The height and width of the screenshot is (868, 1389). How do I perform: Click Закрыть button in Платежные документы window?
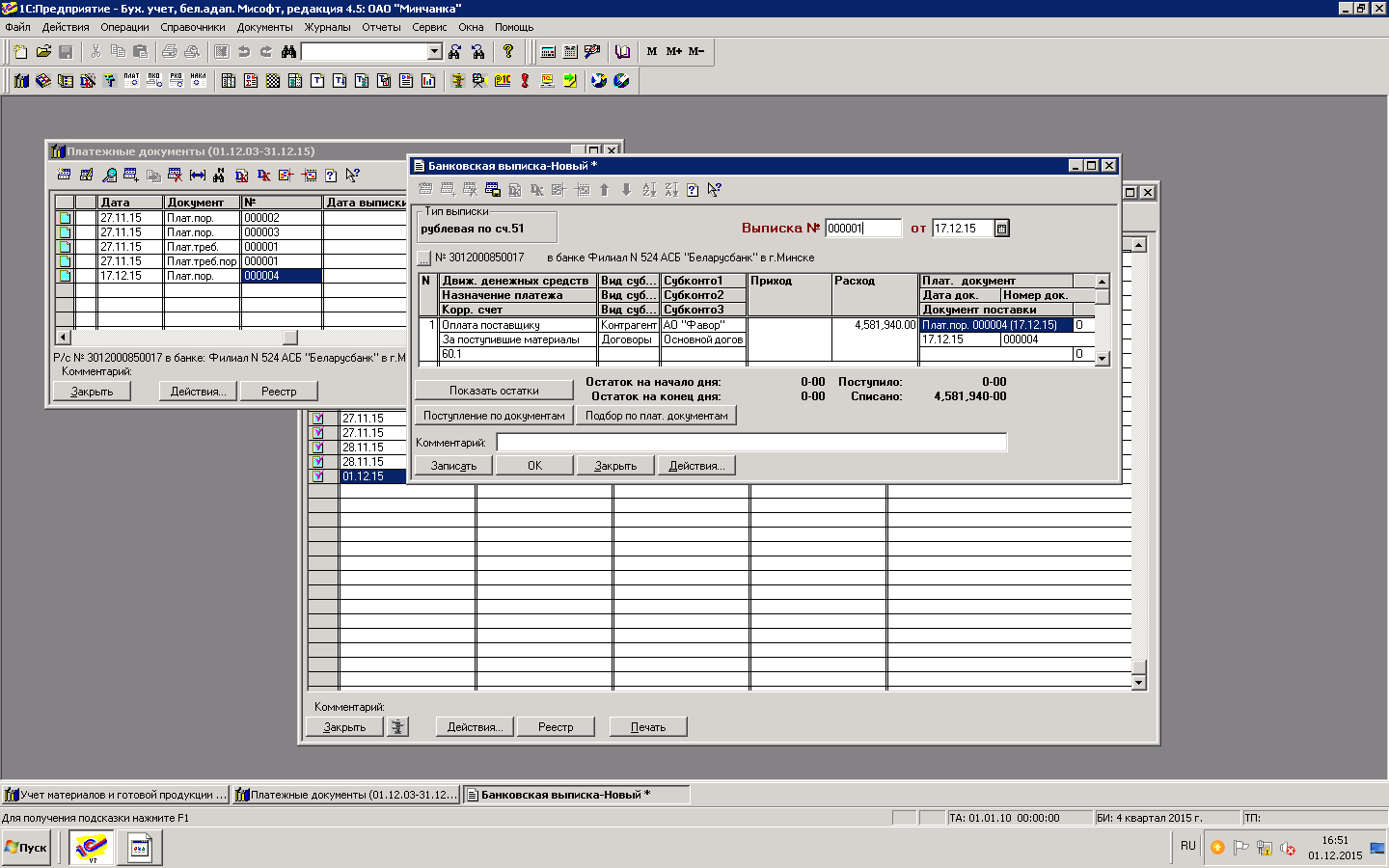92,392
